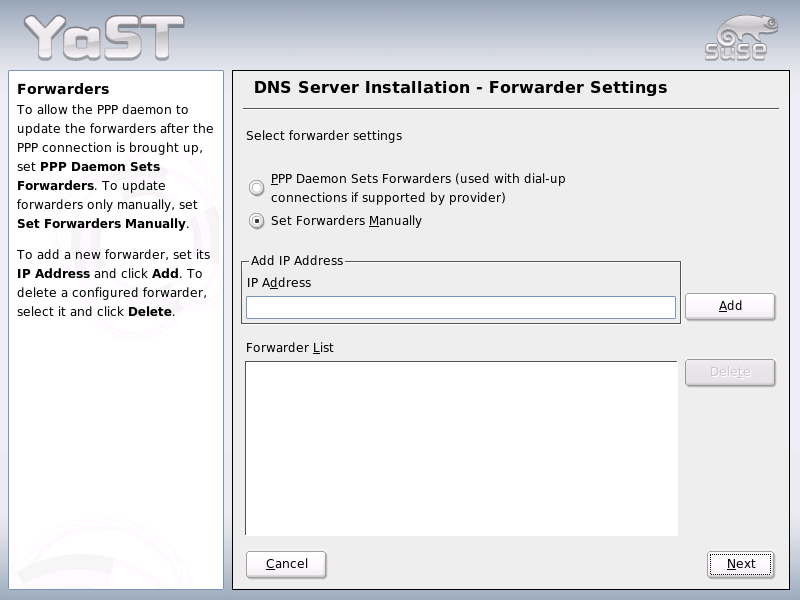Click the Add button
Image resolution: width=800 pixels, height=600 pixels.
[730, 306]
